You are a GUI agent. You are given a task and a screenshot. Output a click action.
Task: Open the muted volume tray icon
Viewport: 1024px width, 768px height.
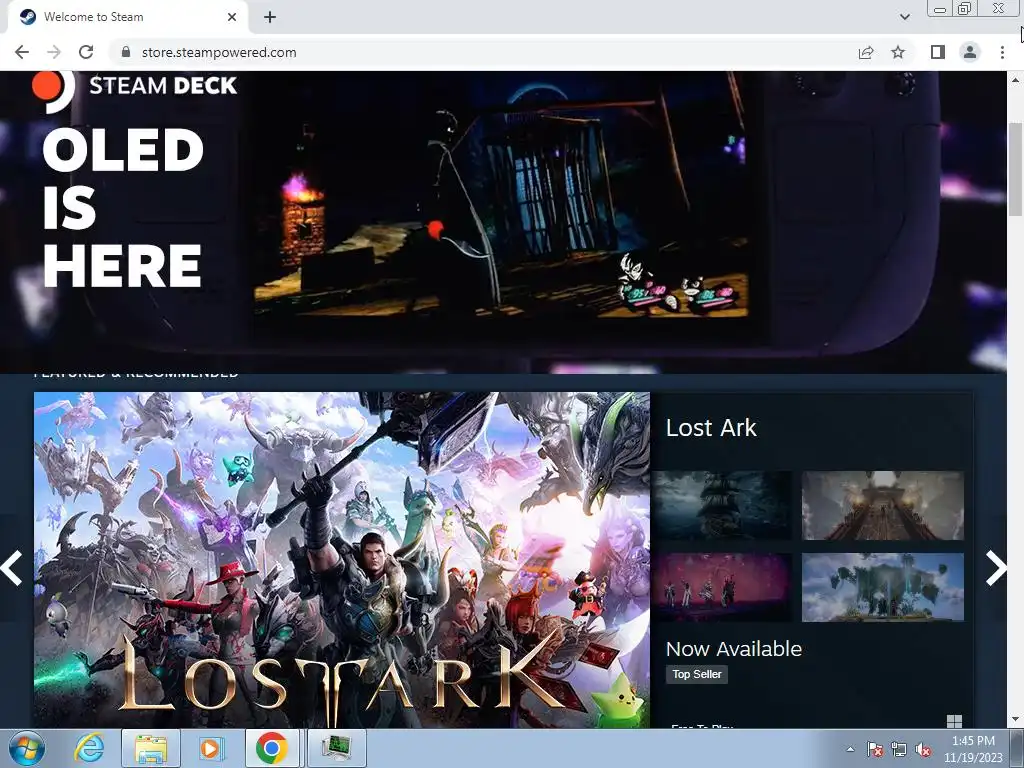coord(923,749)
